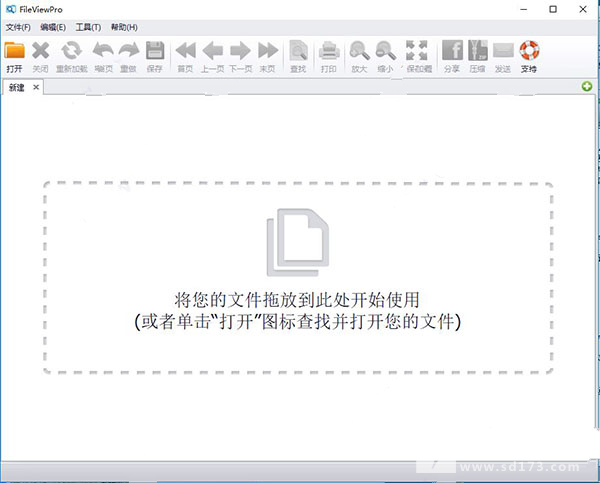Close the 新建 tab with its X
The width and height of the screenshot is (600, 483).
[x=36, y=87]
